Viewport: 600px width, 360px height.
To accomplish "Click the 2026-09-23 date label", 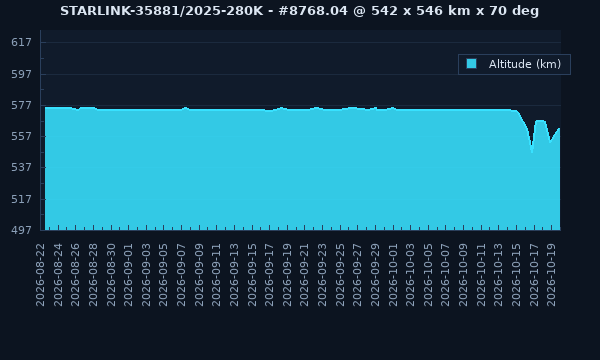I will [322, 275].
